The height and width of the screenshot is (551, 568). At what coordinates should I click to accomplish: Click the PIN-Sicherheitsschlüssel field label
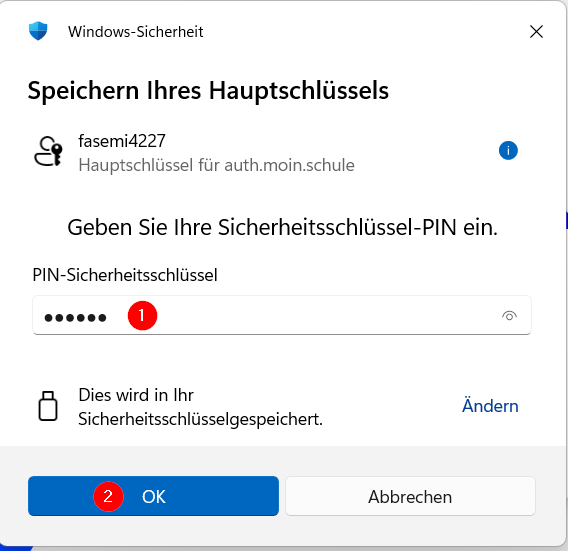tap(125, 275)
